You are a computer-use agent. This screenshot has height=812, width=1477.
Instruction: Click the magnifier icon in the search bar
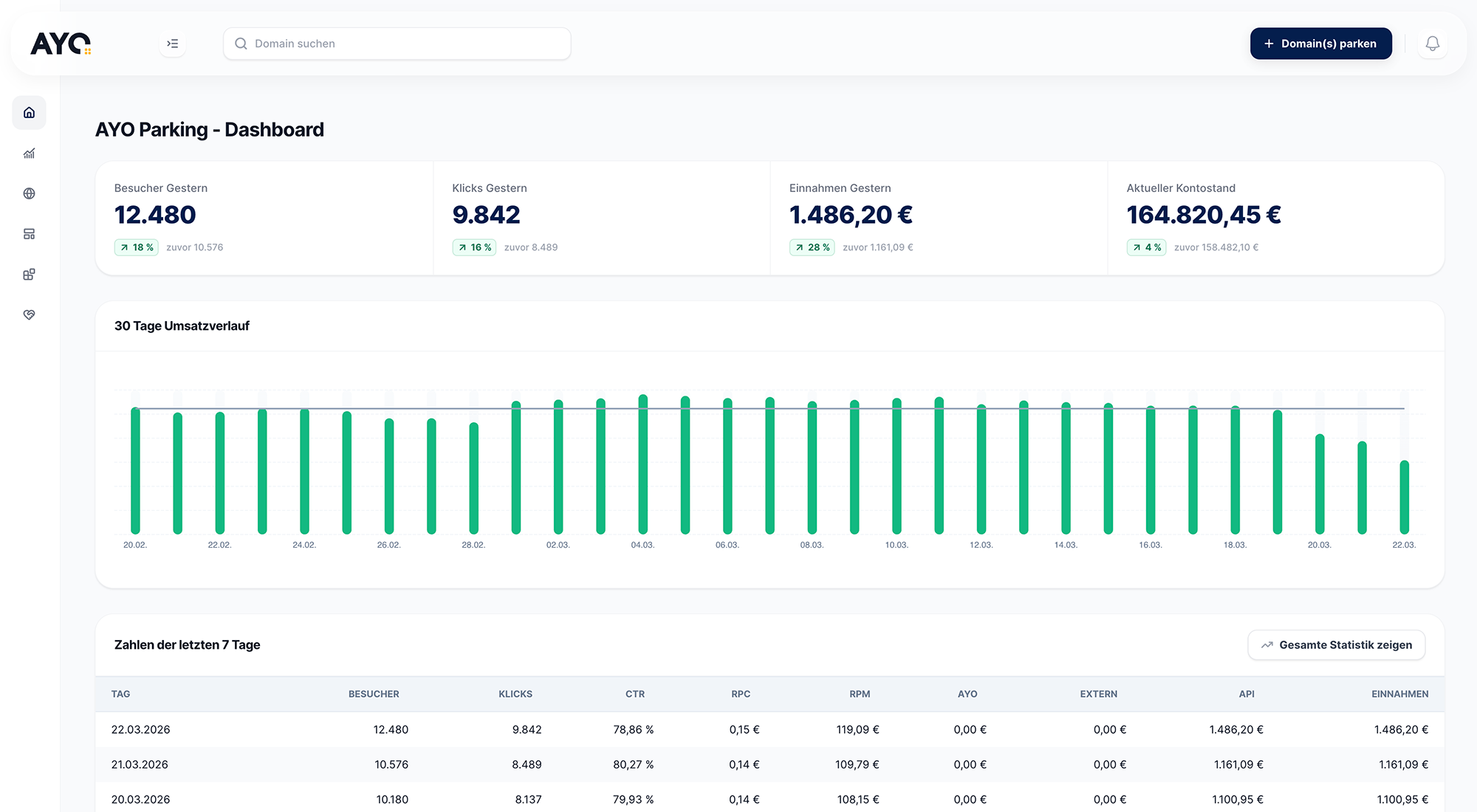pyautogui.click(x=241, y=44)
